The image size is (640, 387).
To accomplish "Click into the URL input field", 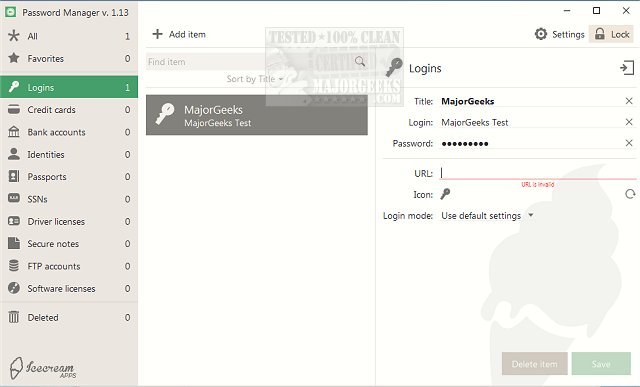I will tap(538, 173).
